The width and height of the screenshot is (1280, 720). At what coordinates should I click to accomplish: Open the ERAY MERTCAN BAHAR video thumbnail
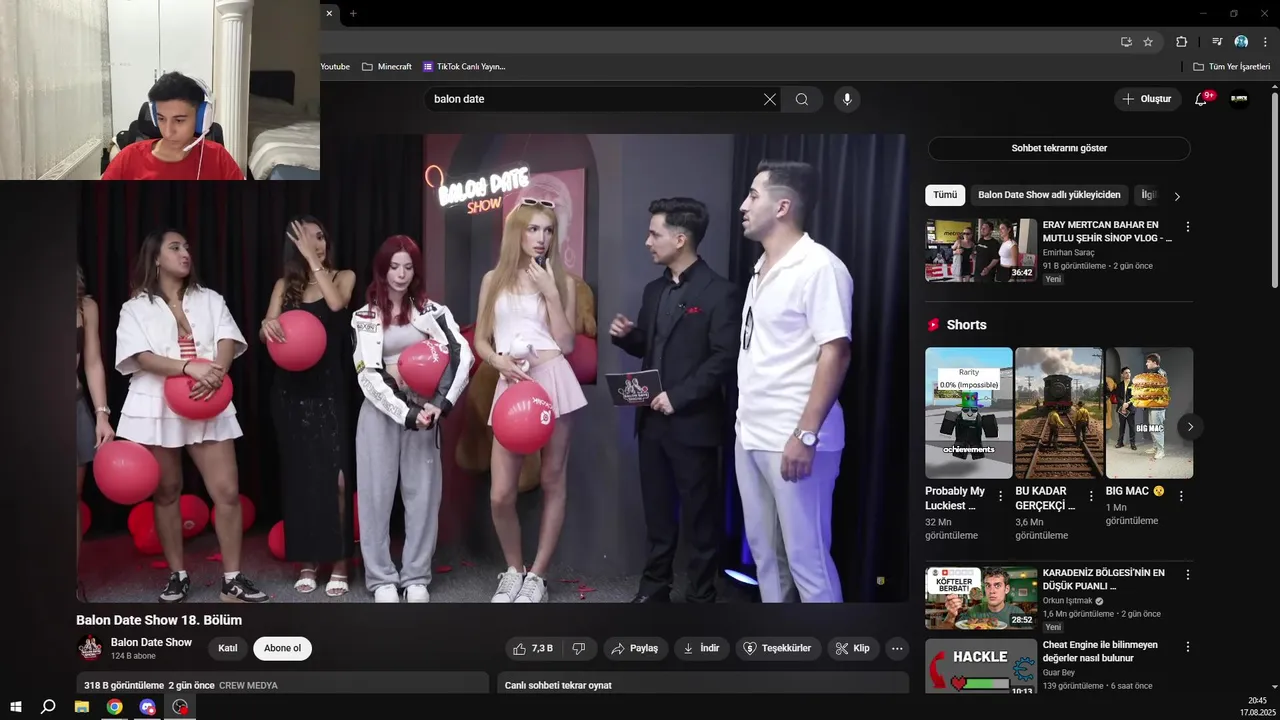click(981, 250)
